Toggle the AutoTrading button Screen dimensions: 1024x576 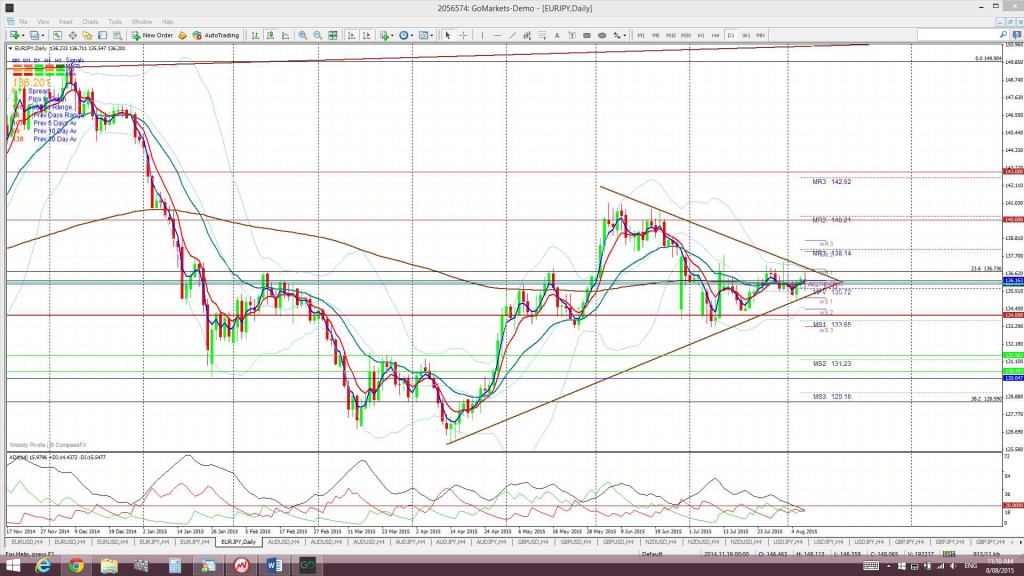coord(216,35)
